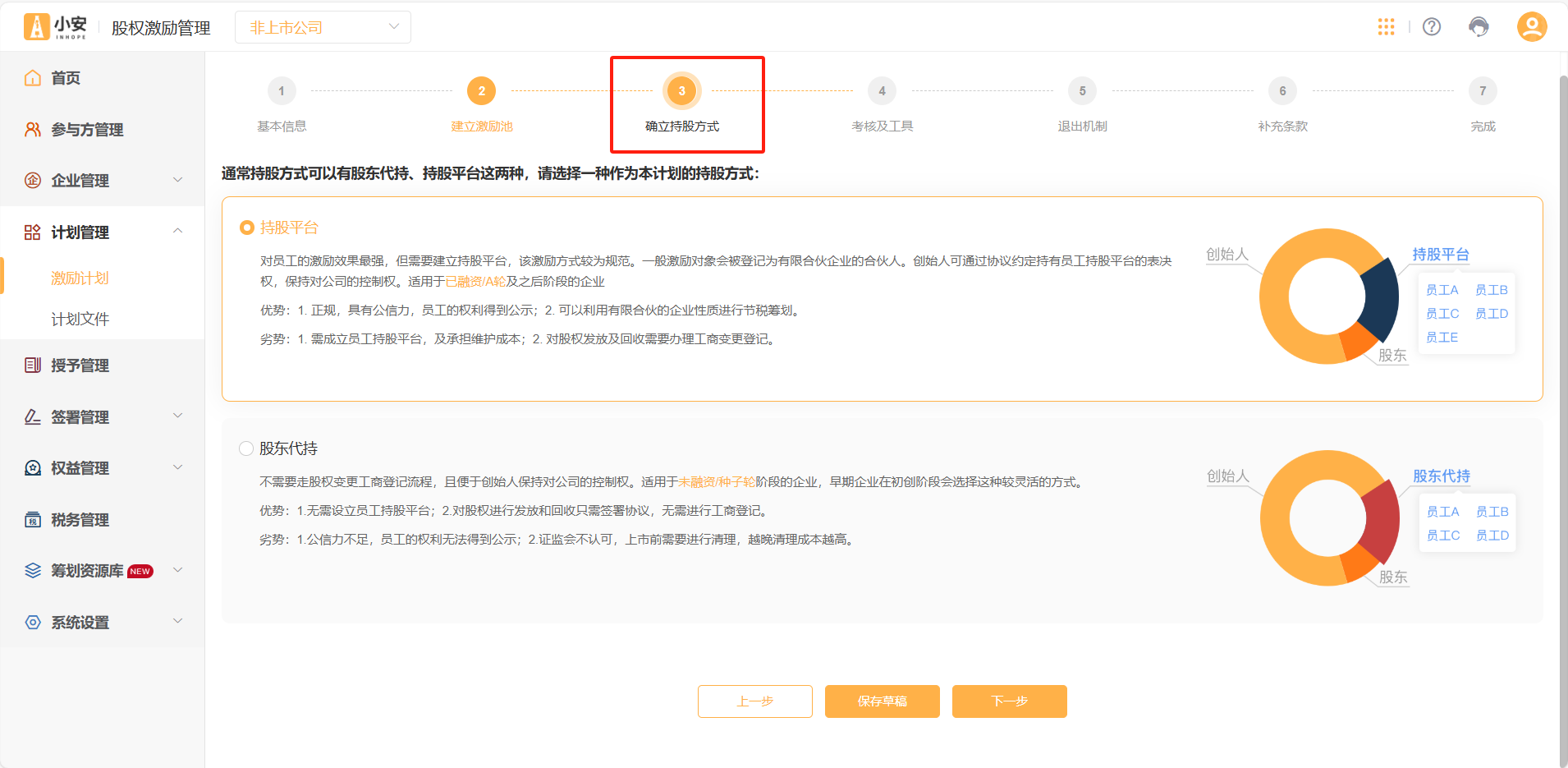Click the dark blue donut segment
Screen dimensions: 1568x768
pyautogui.click(x=1381, y=300)
